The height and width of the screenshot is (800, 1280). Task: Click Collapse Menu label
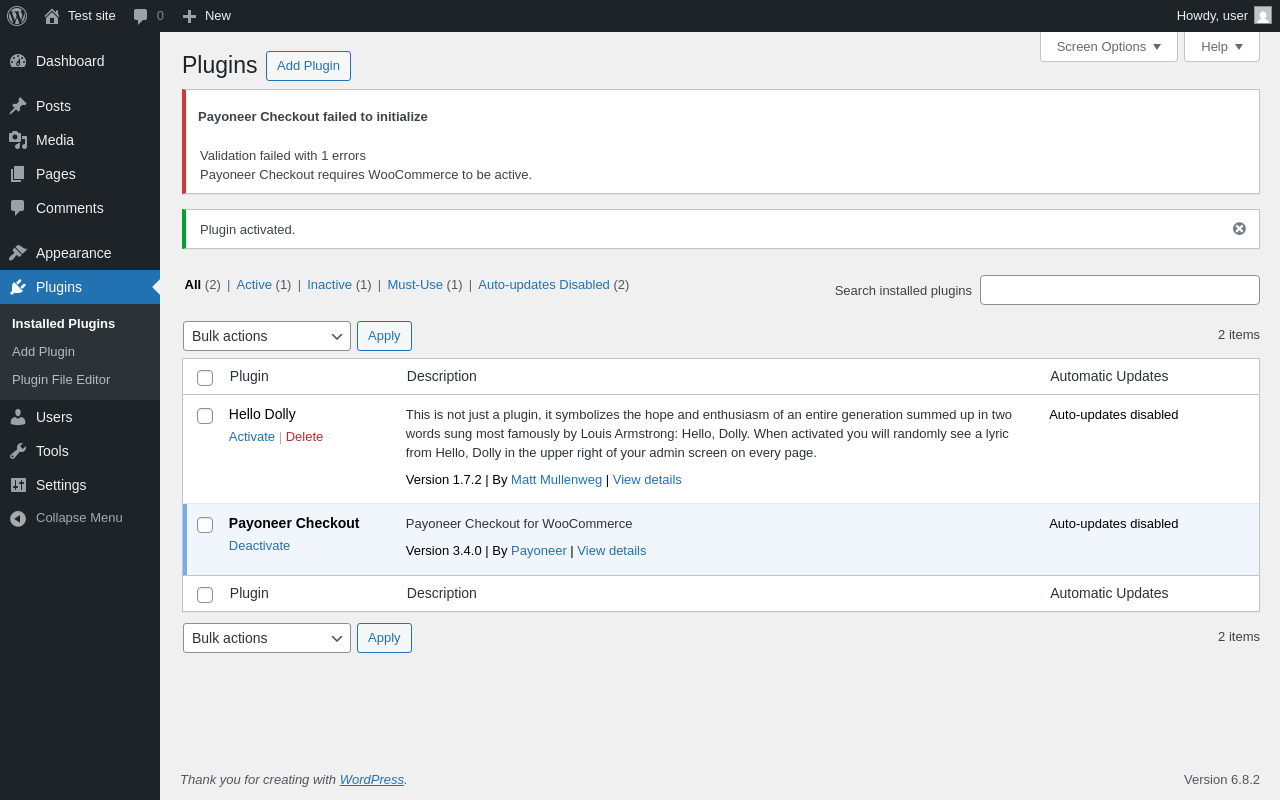79,518
